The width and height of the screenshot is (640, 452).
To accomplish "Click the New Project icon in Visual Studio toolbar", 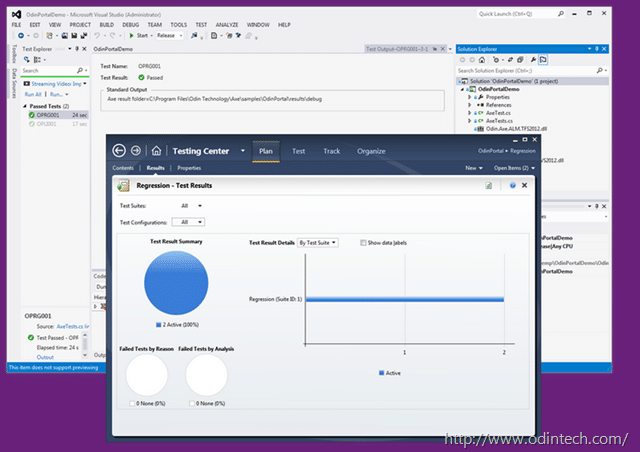I will pos(49,36).
